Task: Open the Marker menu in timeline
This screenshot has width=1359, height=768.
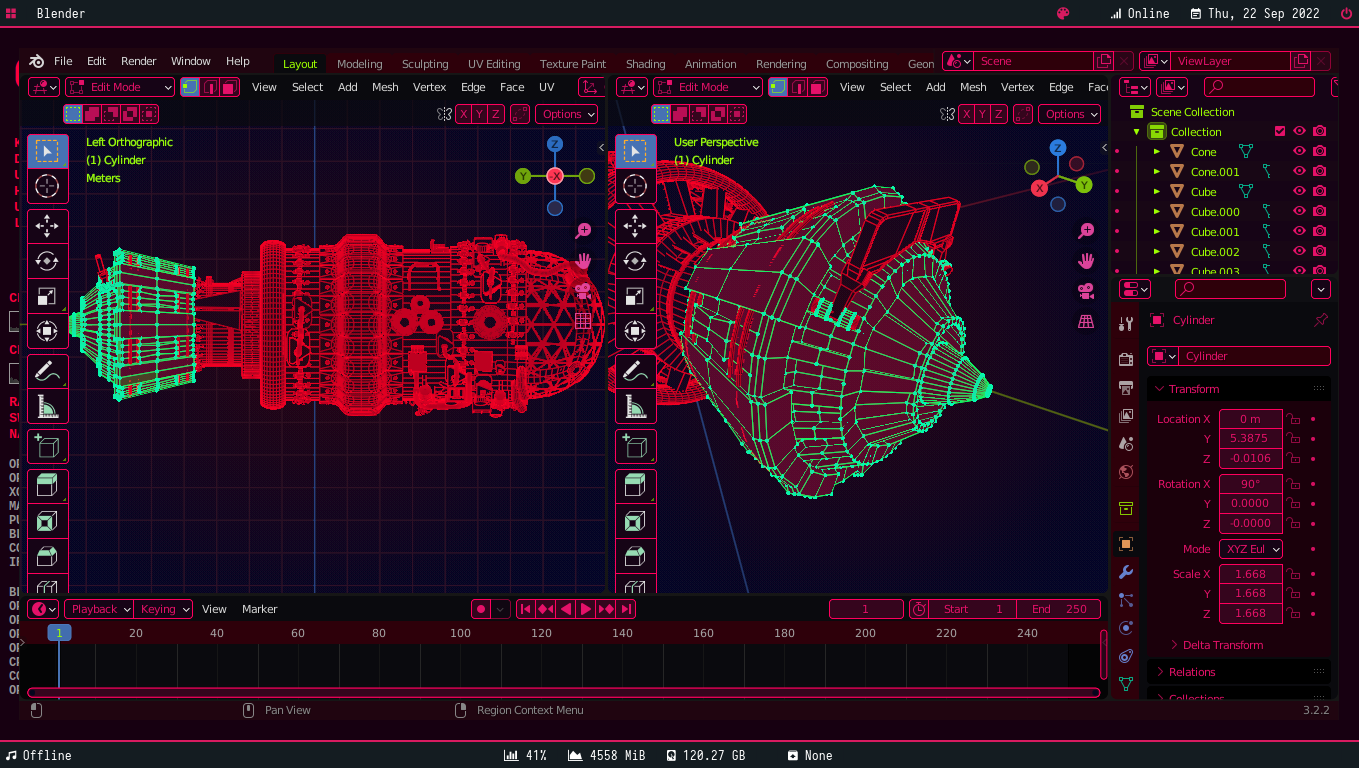Action: (x=260, y=609)
